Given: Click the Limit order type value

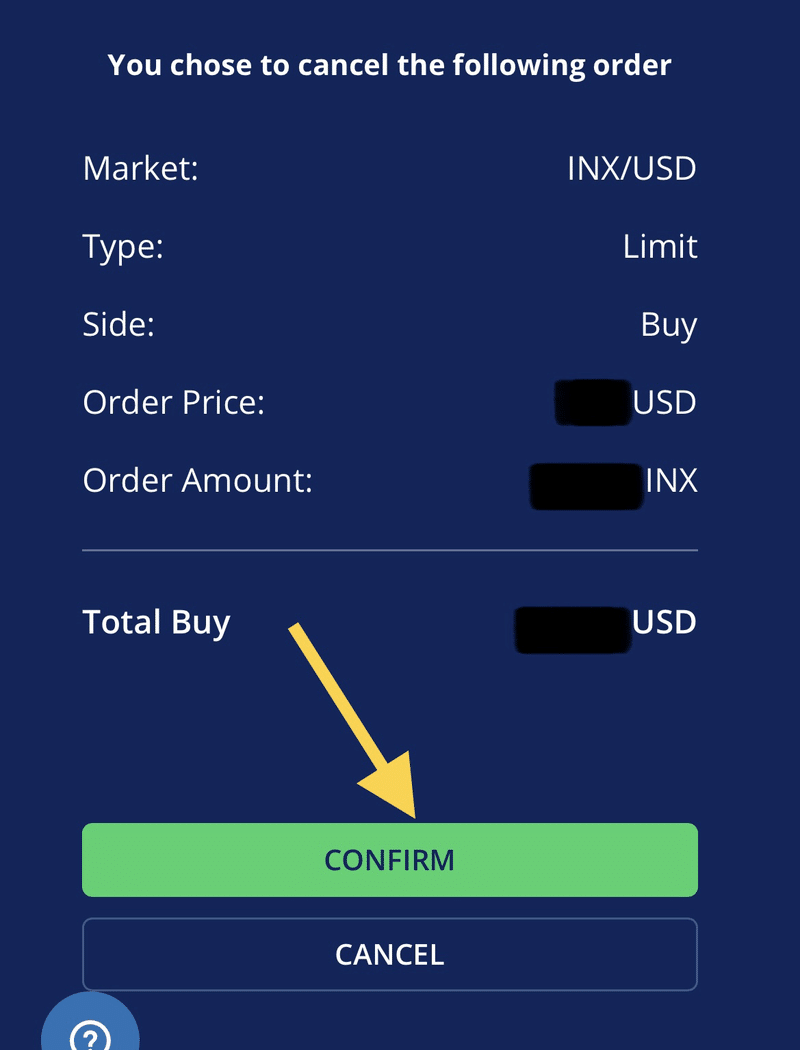Looking at the screenshot, I should click(x=660, y=246).
